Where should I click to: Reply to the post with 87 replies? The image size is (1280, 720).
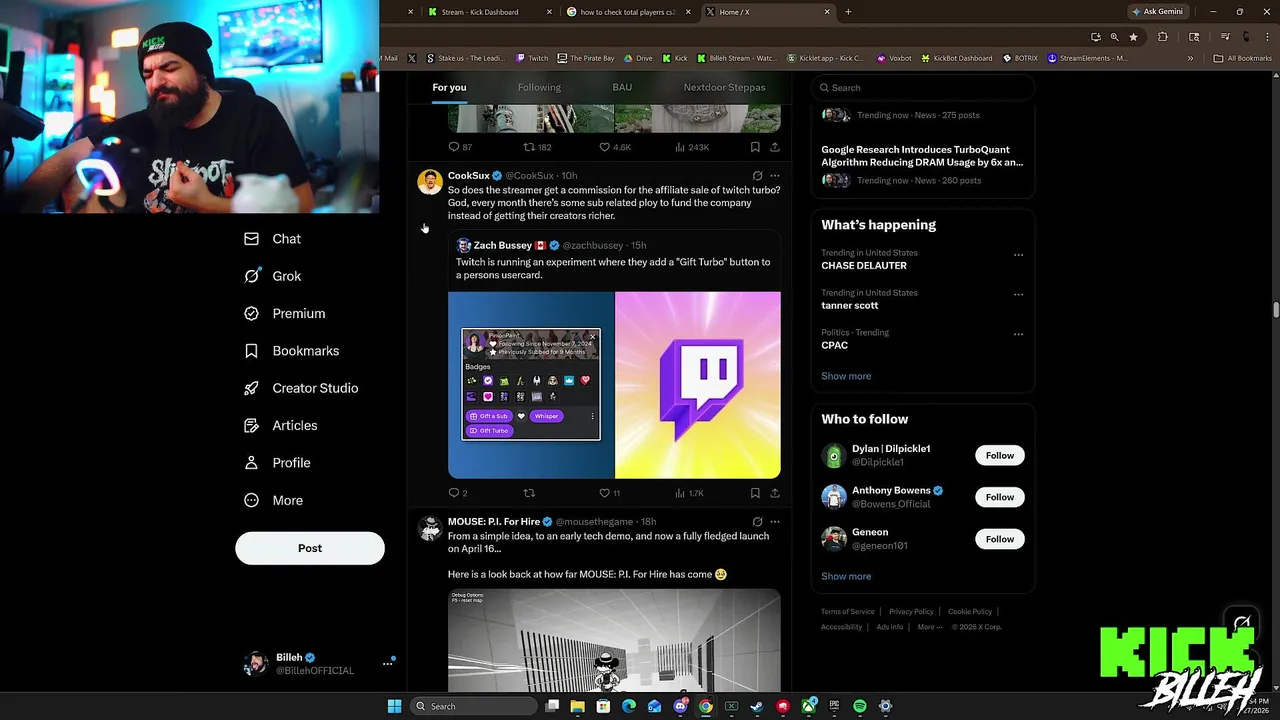460,147
